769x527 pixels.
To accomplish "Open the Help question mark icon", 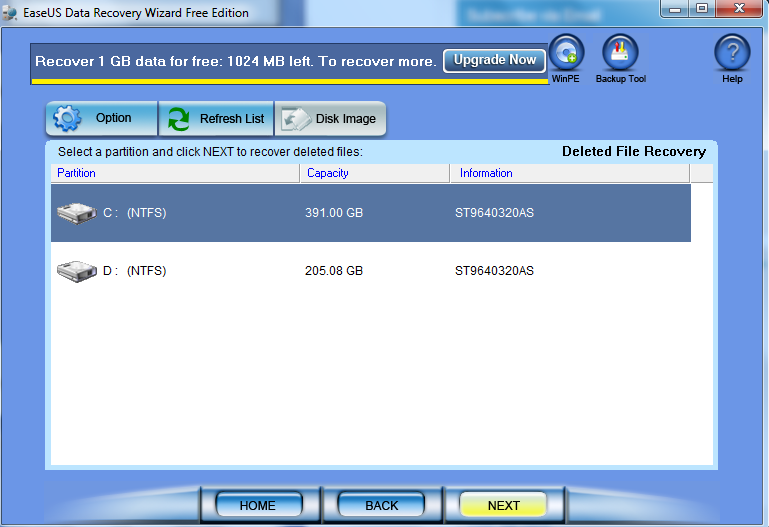I will coord(732,52).
